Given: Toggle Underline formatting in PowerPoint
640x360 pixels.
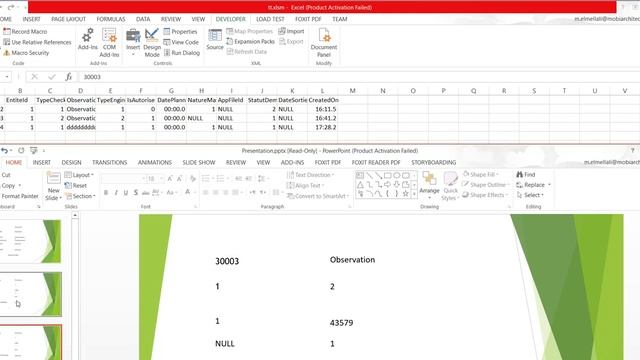Looking at the screenshot, I should (126, 193).
